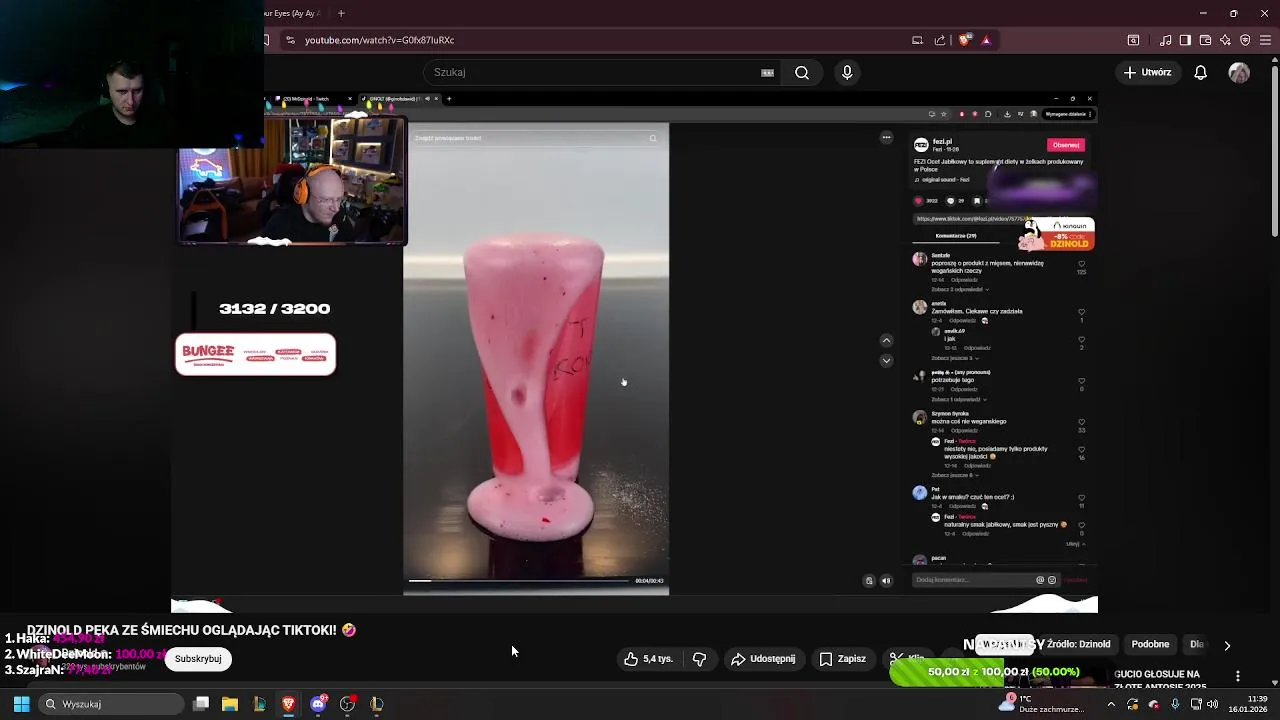Click the dislike thumbs-down button

pos(699,659)
